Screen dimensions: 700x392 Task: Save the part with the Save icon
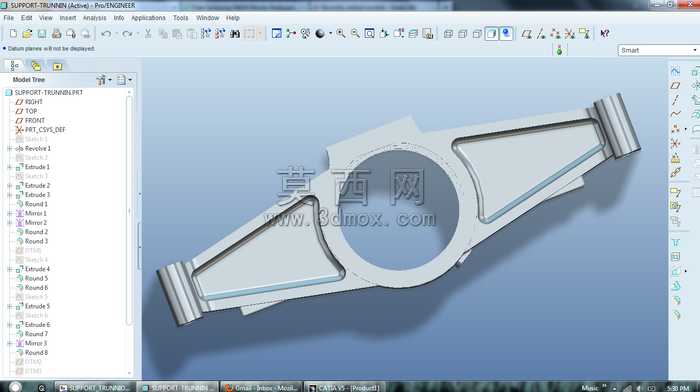(42, 33)
